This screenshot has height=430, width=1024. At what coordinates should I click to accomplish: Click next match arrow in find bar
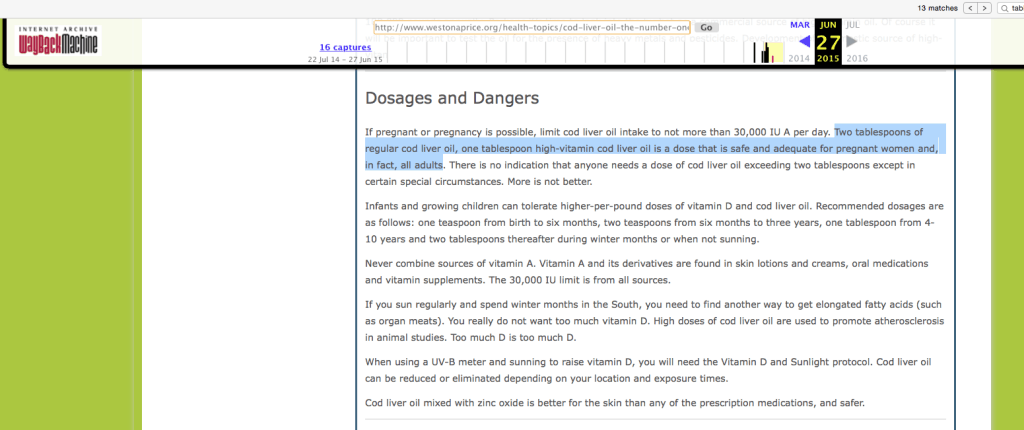[x=985, y=8]
